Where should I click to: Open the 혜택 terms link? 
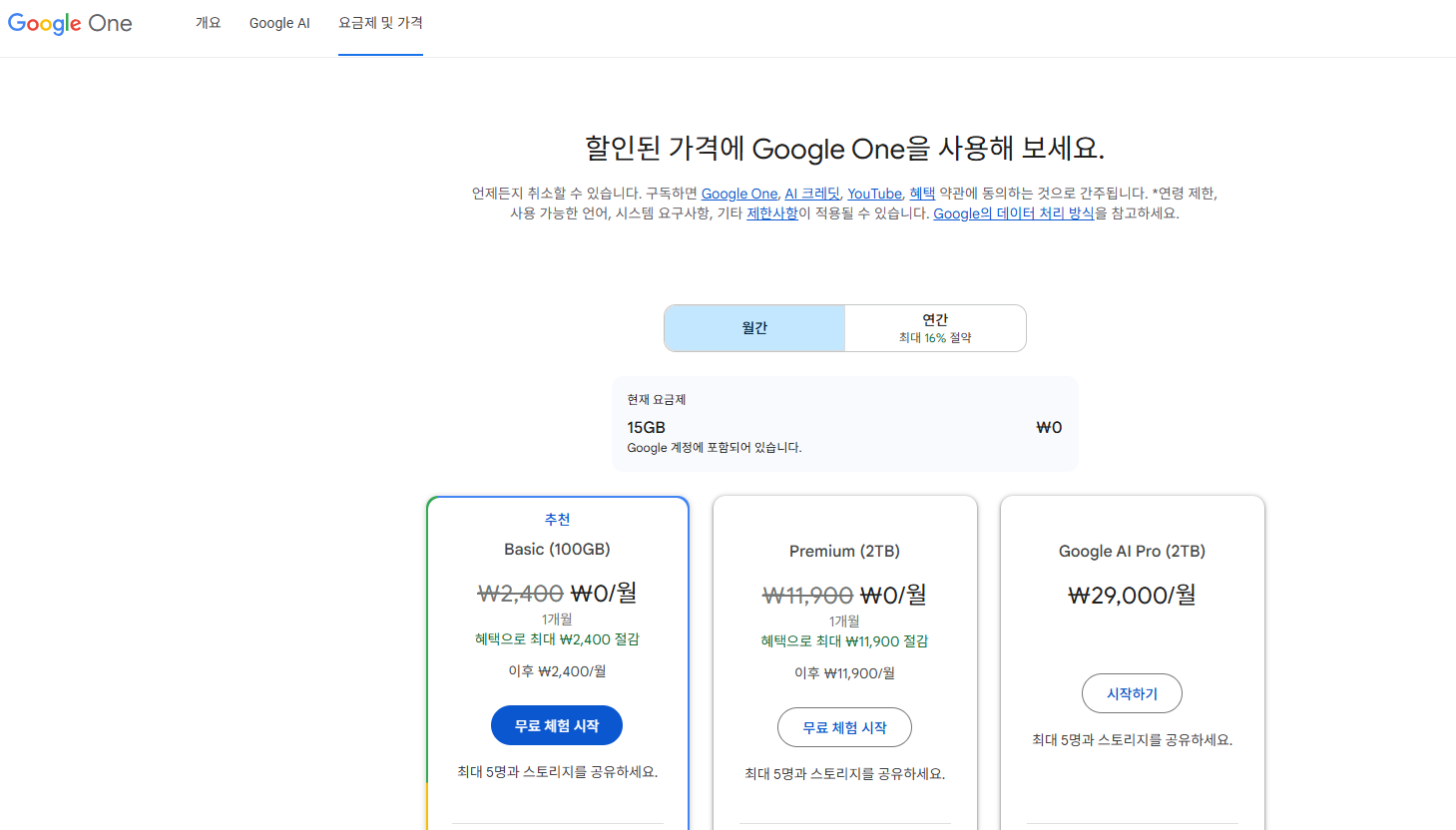pos(922,194)
